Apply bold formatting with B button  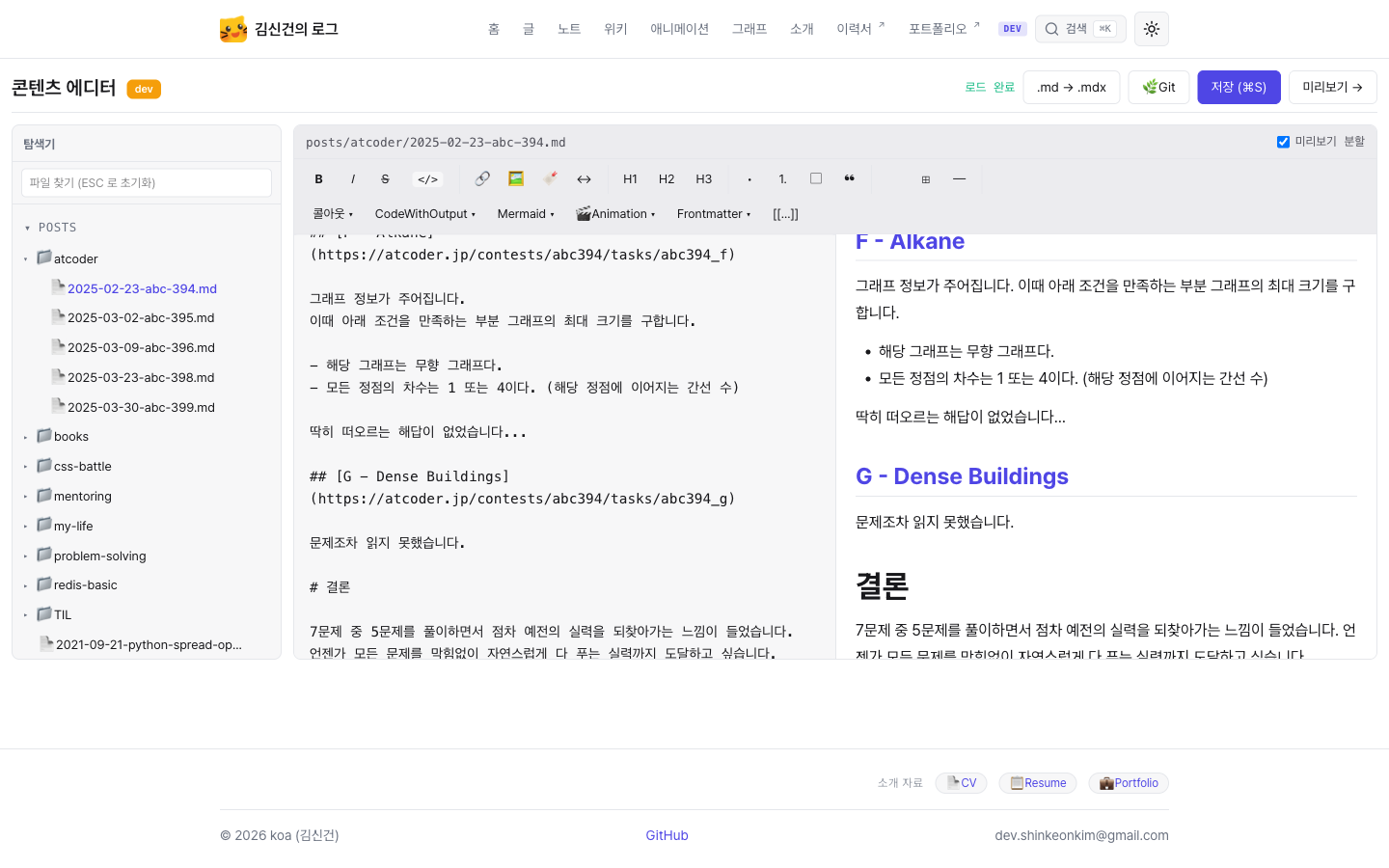coord(318,179)
